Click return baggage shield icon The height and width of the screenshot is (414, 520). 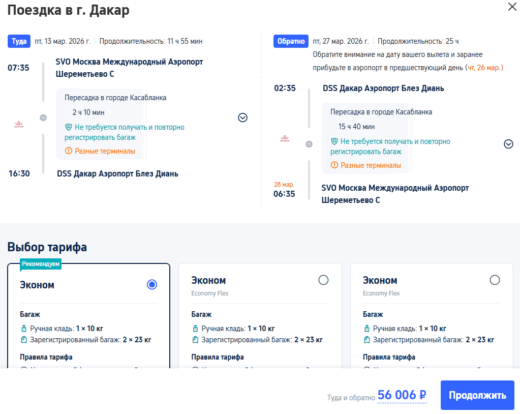(334, 141)
